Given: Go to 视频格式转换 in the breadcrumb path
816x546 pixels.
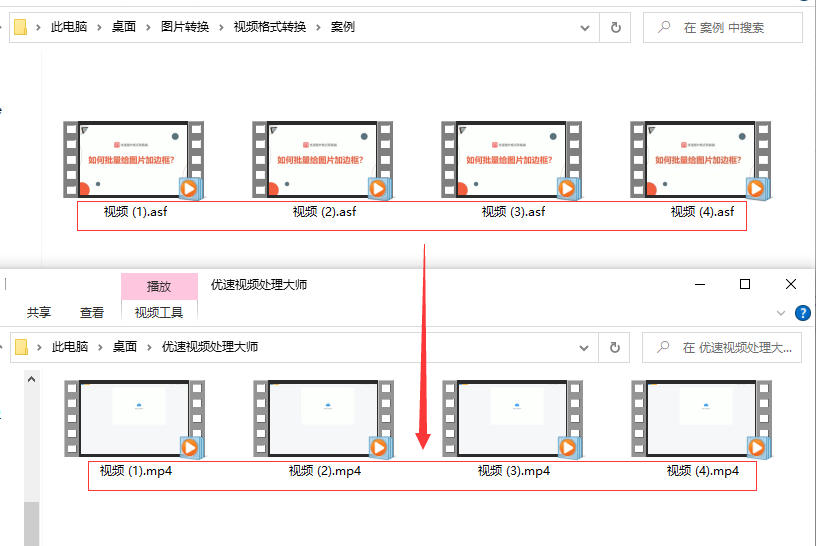Looking at the screenshot, I should [x=269, y=28].
